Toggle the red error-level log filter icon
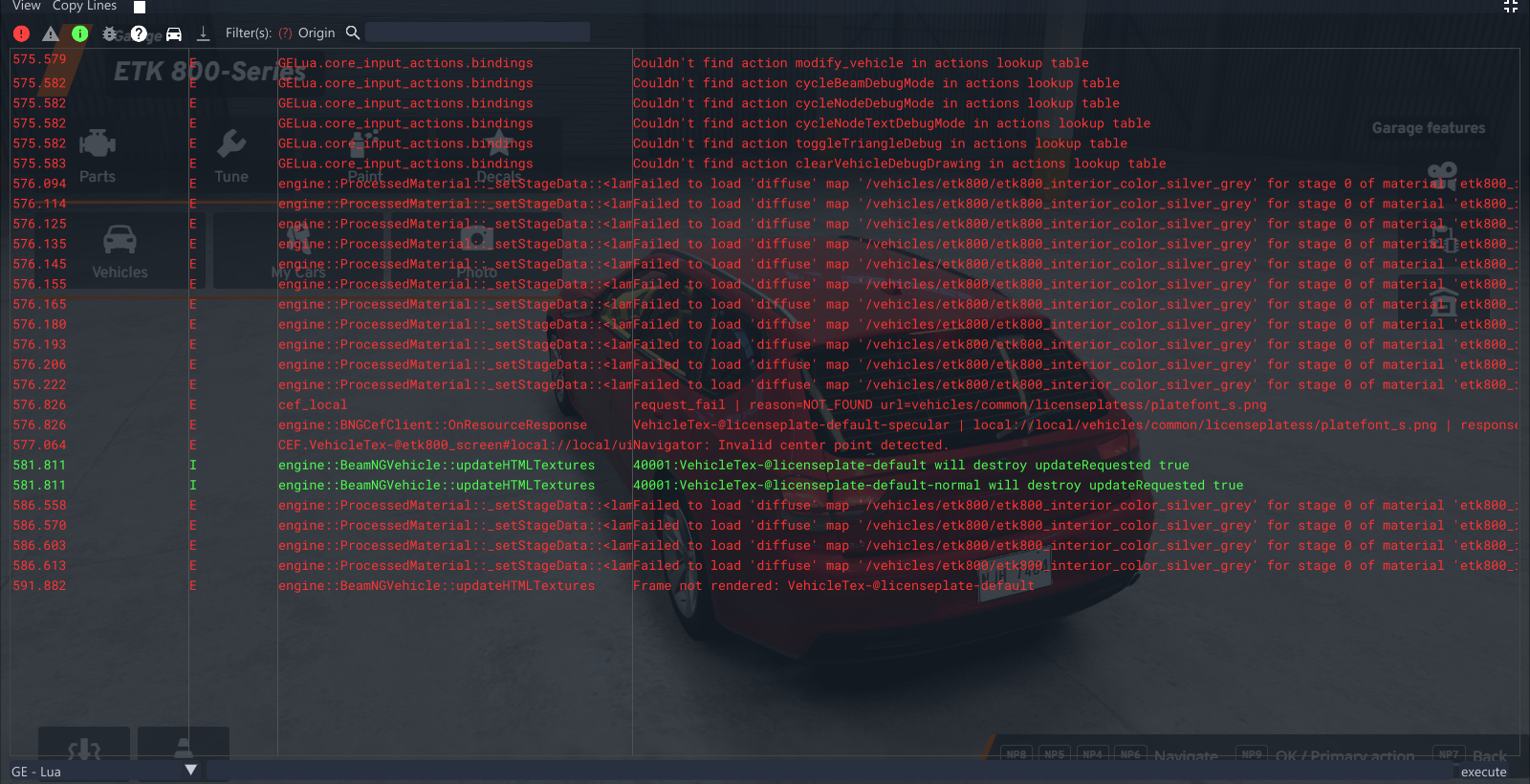This screenshot has width=1530, height=784. [x=21, y=33]
